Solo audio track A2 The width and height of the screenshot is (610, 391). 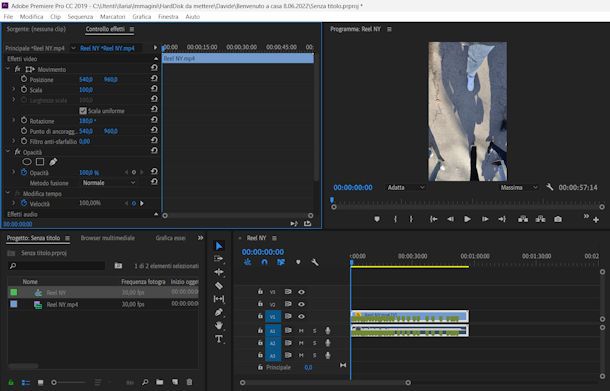pos(314,343)
